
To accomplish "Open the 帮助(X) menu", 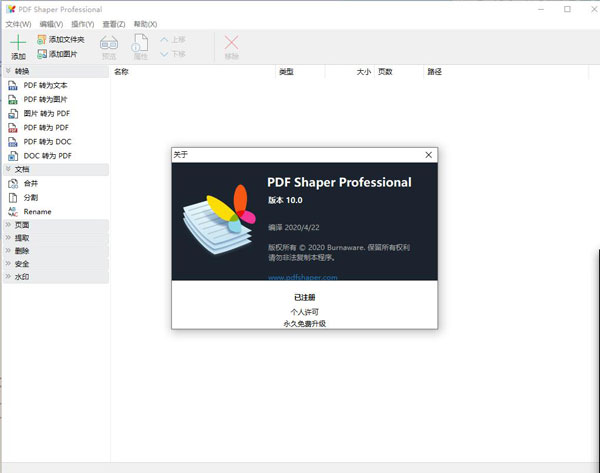I will pos(145,24).
